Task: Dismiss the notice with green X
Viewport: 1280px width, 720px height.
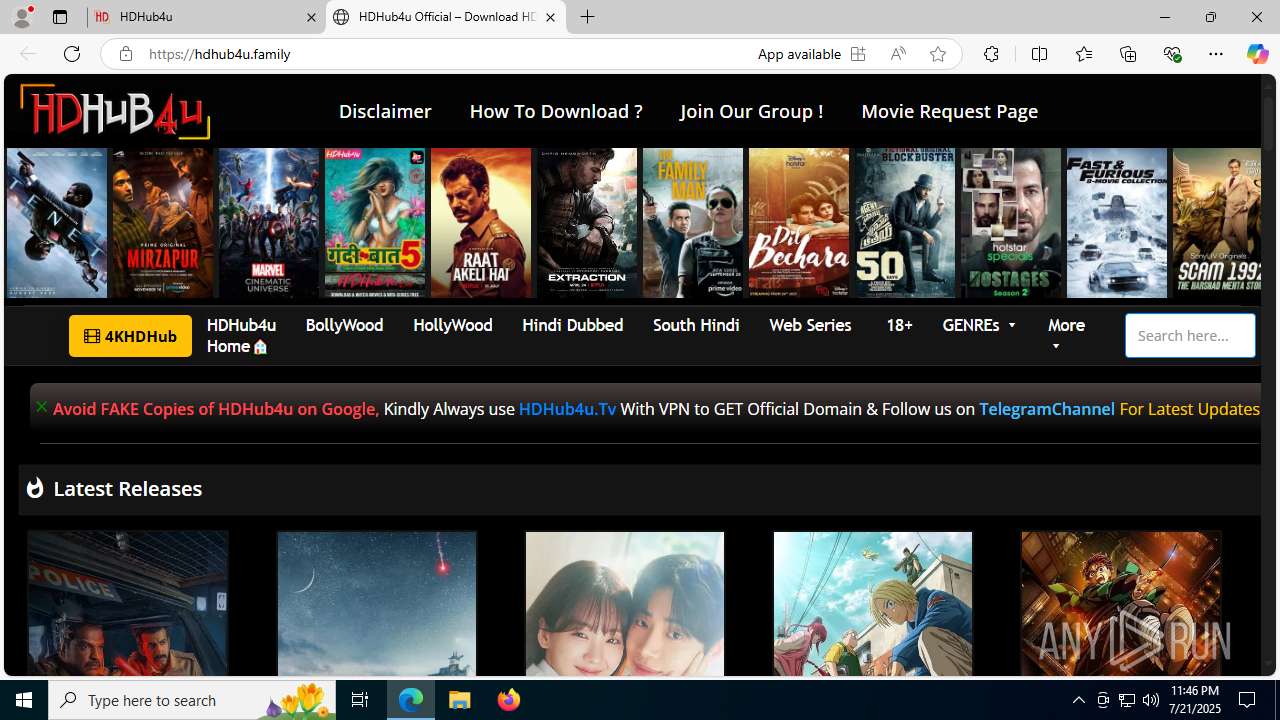Action: [x=42, y=406]
